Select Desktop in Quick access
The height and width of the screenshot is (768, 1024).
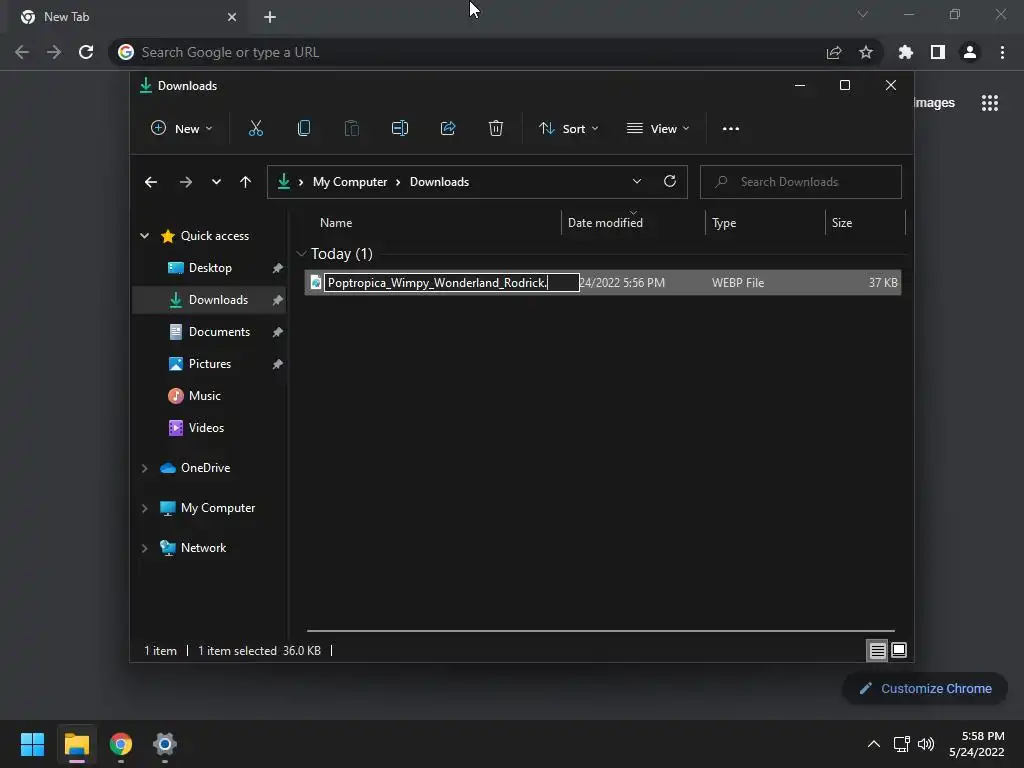[210, 268]
